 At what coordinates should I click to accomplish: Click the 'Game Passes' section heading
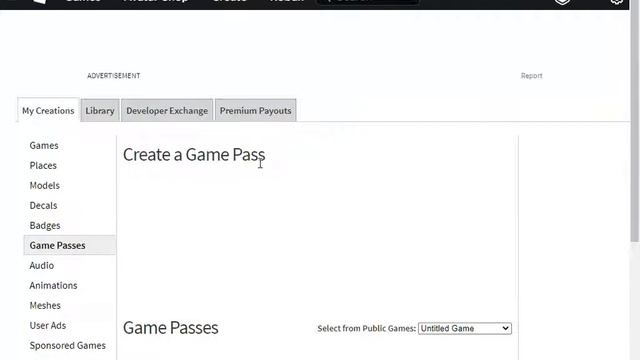coord(171,328)
